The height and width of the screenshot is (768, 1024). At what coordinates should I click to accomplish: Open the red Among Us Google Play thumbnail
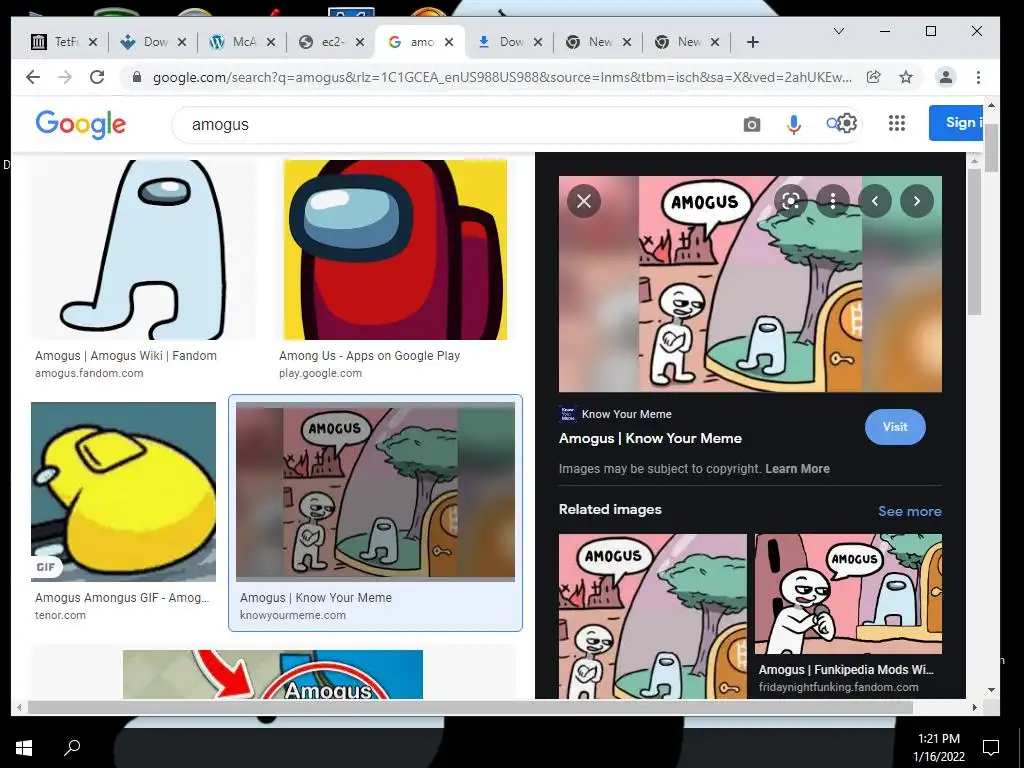(x=395, y=249)
